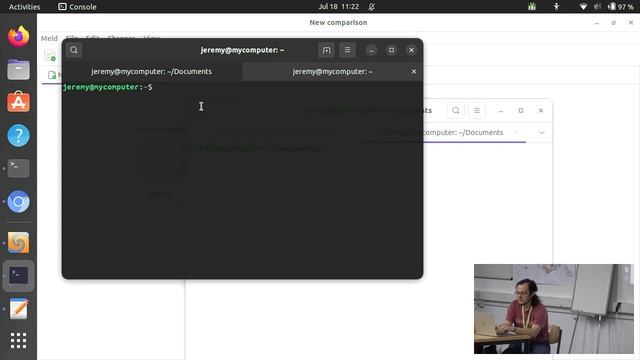Close the jeremy@mycomputer: ~ terminal tab

(413, 71)
